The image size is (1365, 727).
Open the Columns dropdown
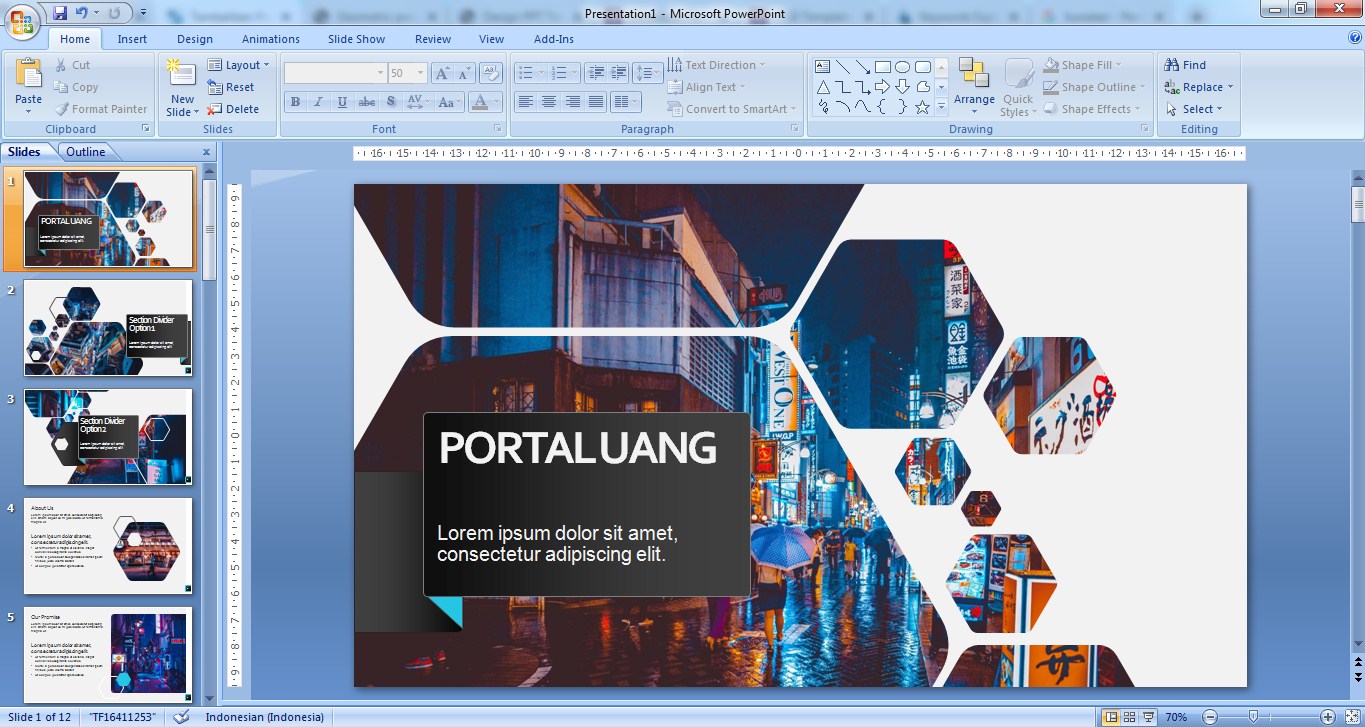tap(626, 102)
